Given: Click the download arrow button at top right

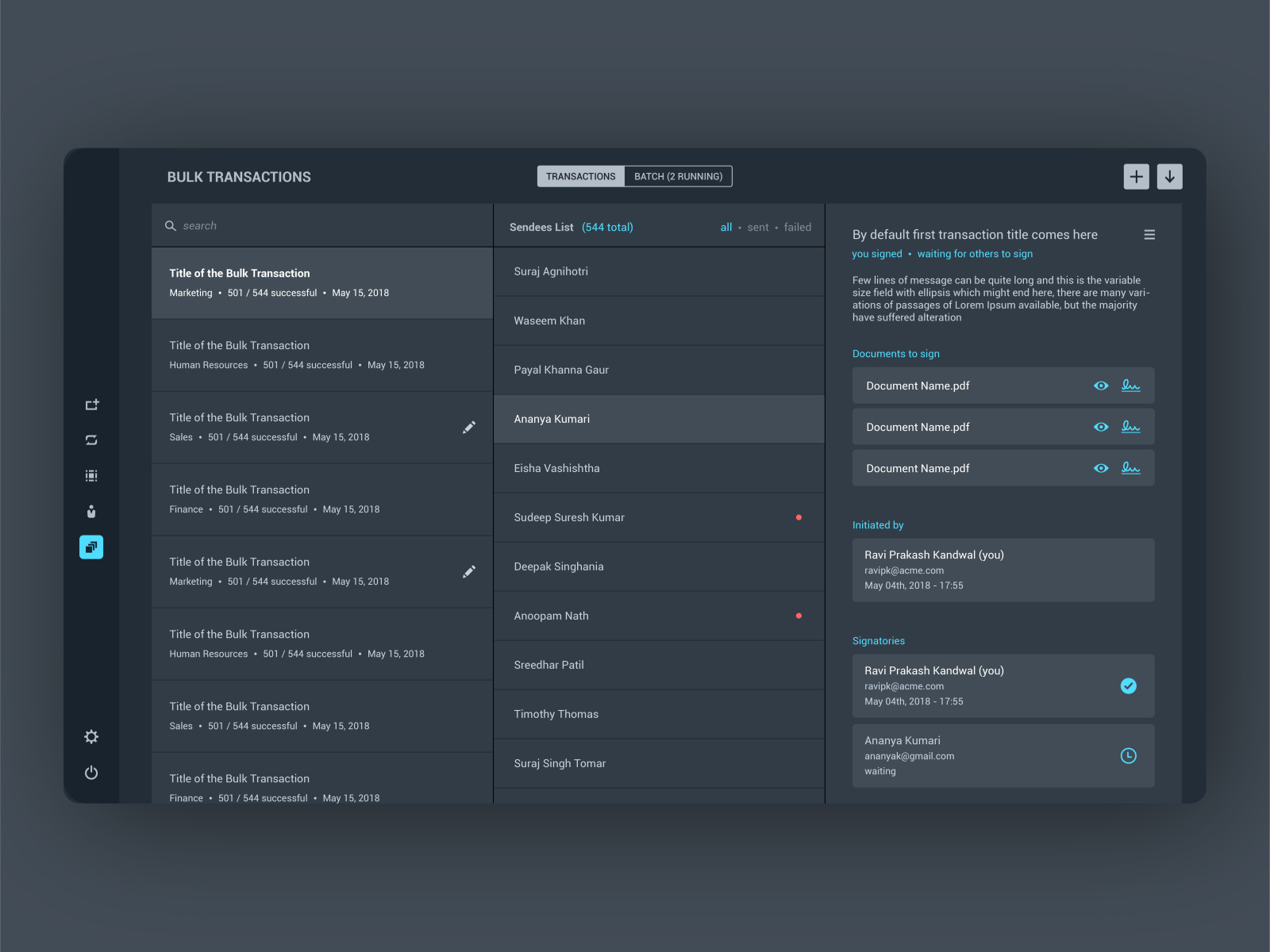Looking at the screenshot, I should click(1169, 176).
